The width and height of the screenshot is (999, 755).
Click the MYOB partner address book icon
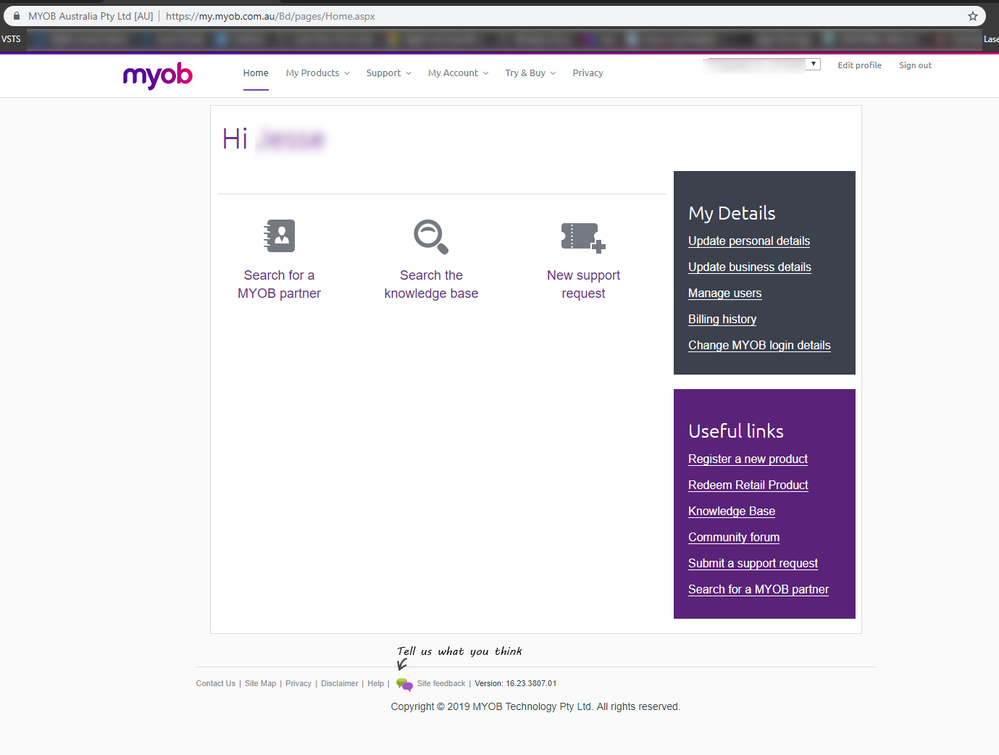279,236
